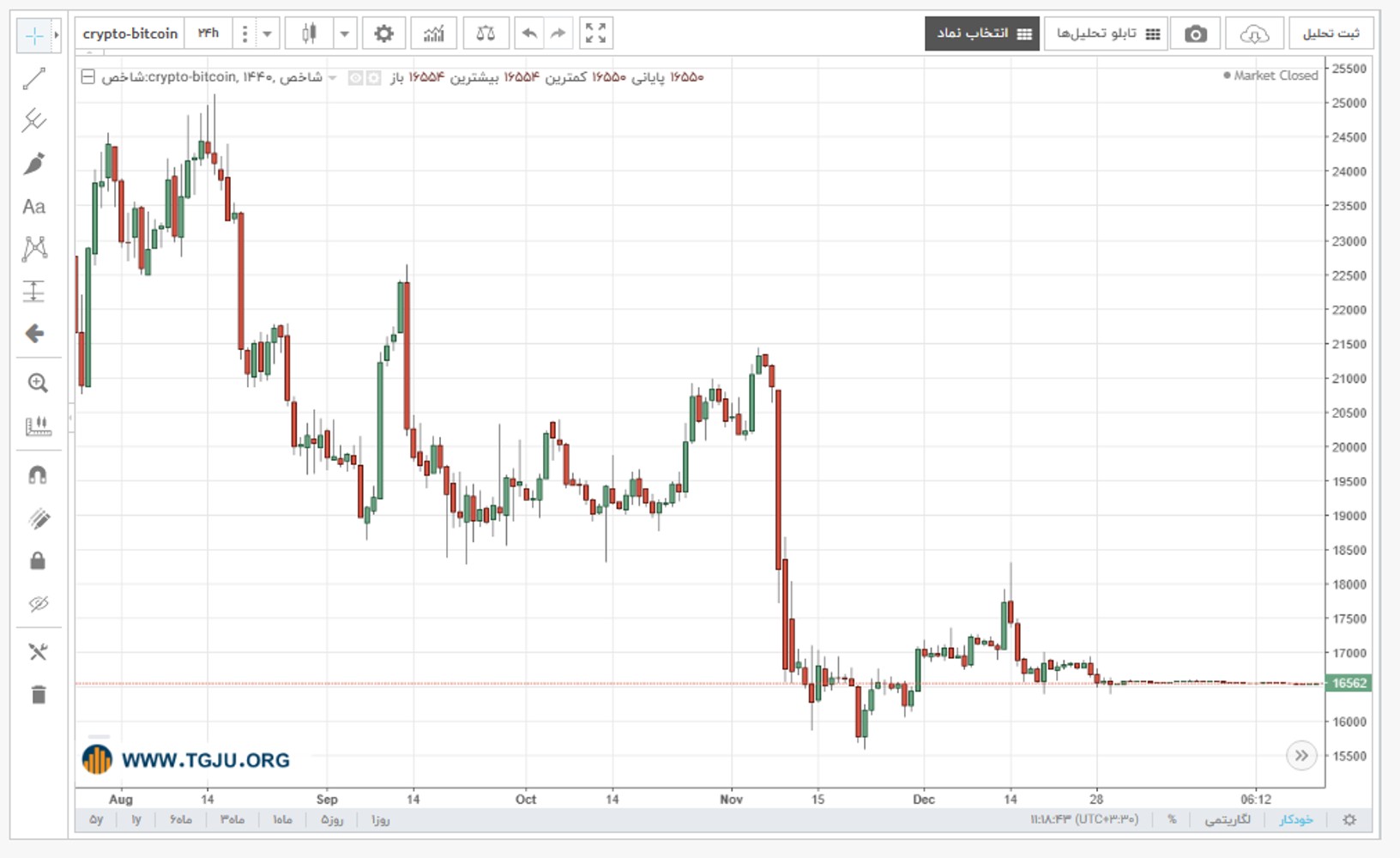This screenshot has width=1400, height=858.
Task: Select the ۳ماه time range
Action: point(232,819)
